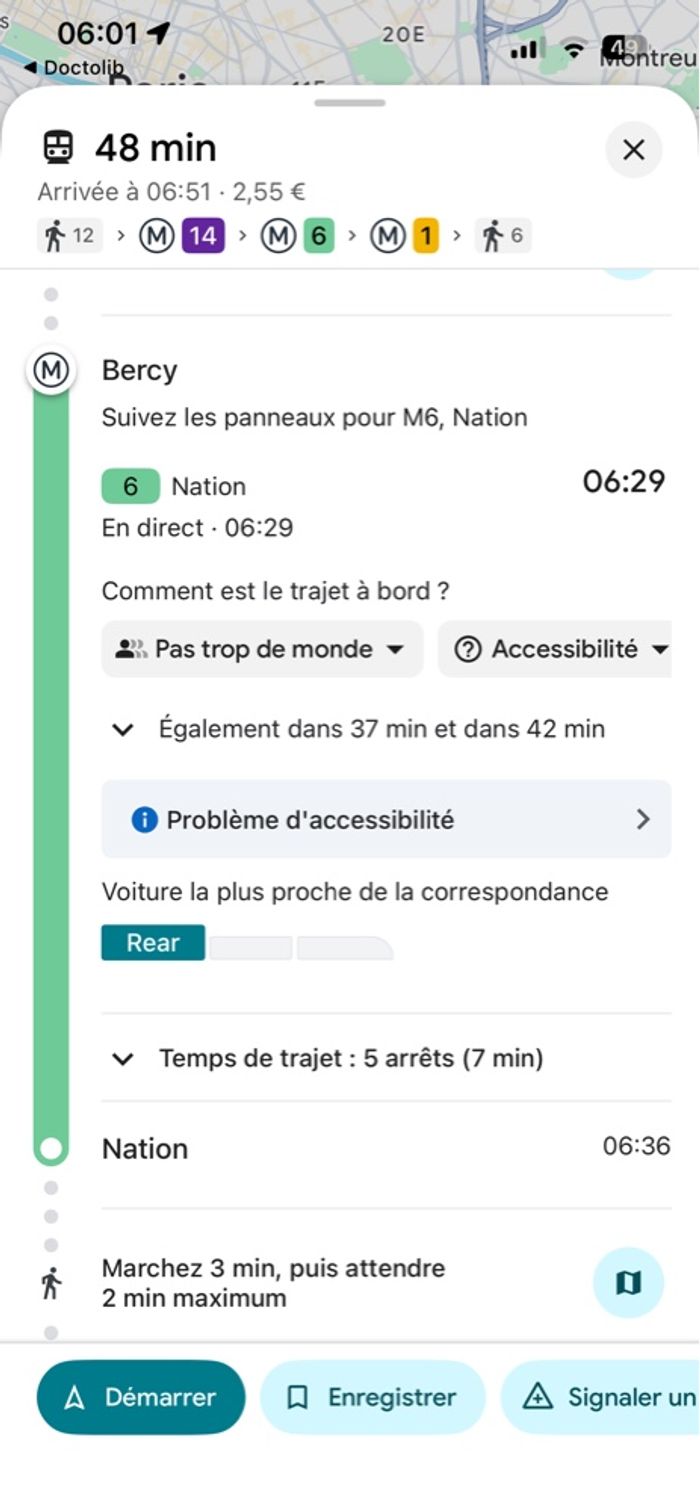Tap the sheet drag handle at top

point(349,102)
